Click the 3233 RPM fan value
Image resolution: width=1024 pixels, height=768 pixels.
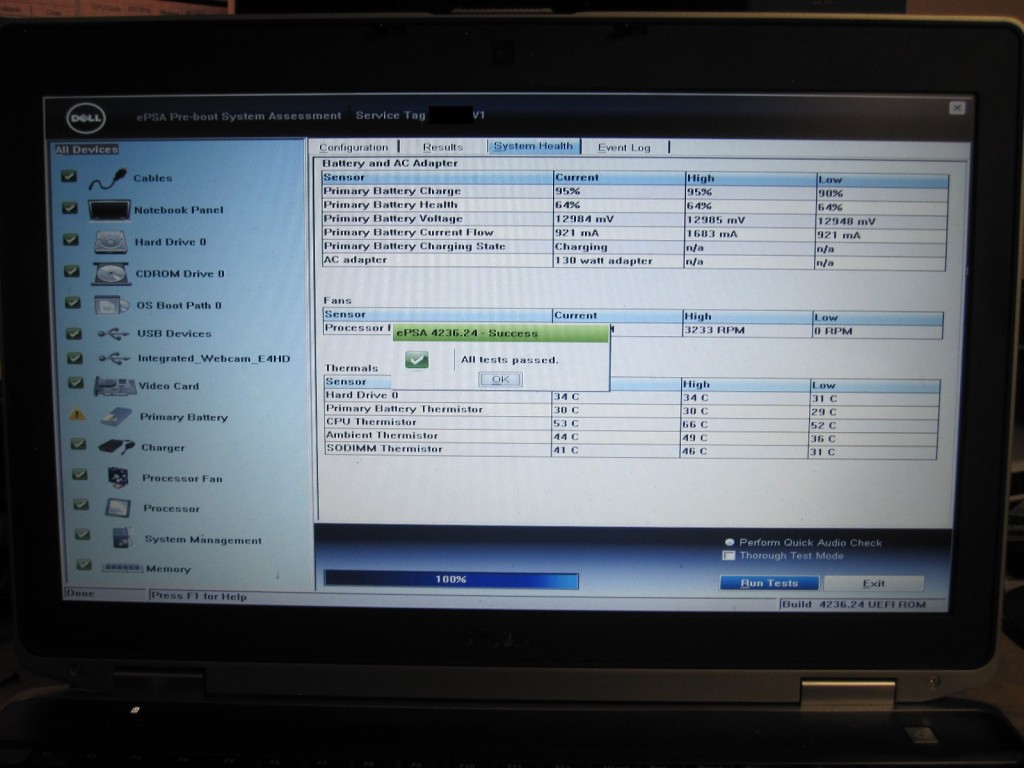pos(714,330)
